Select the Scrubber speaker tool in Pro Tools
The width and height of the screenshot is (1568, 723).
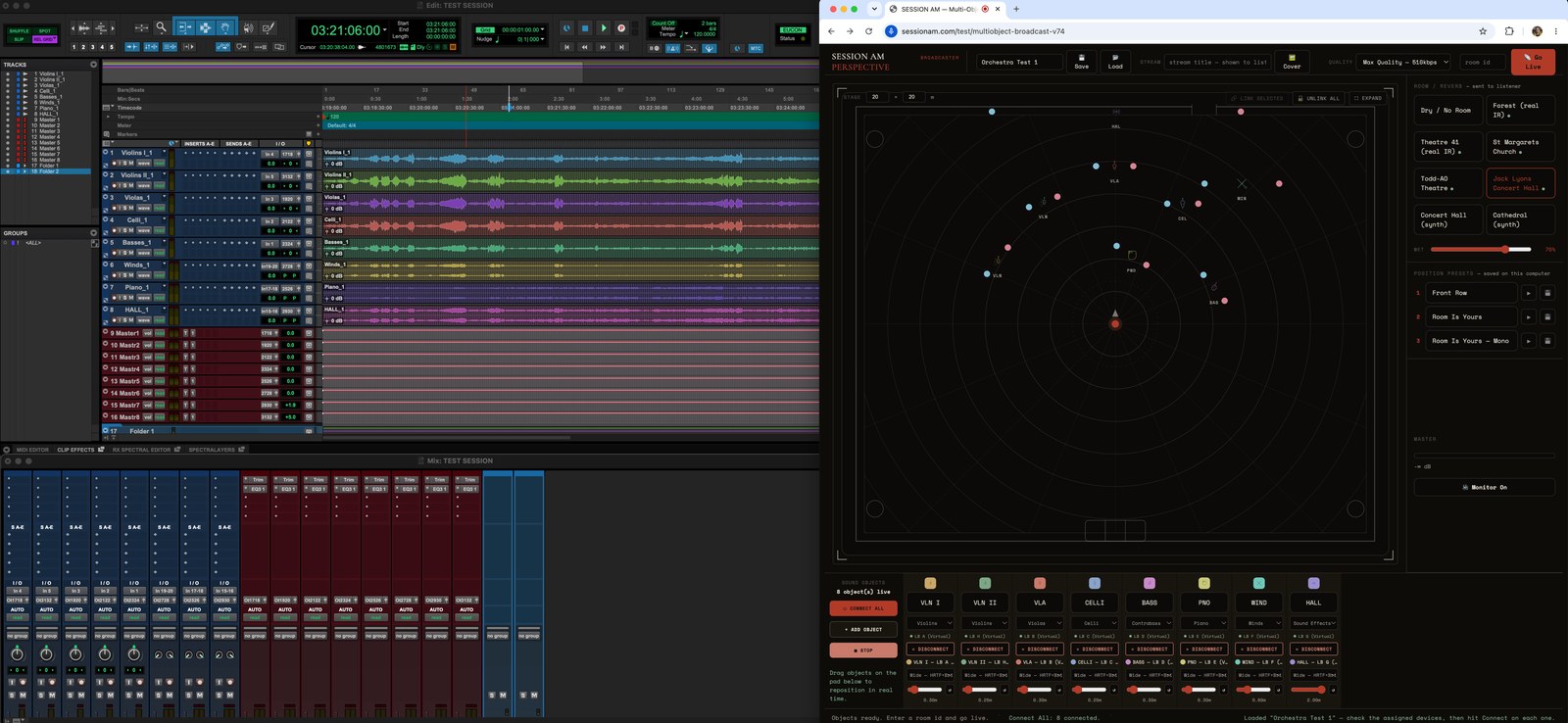248,28
